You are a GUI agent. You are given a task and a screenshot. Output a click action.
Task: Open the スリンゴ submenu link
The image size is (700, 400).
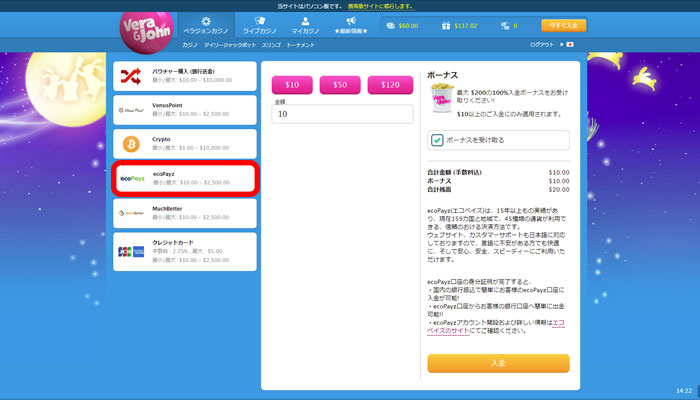point(271,45)
